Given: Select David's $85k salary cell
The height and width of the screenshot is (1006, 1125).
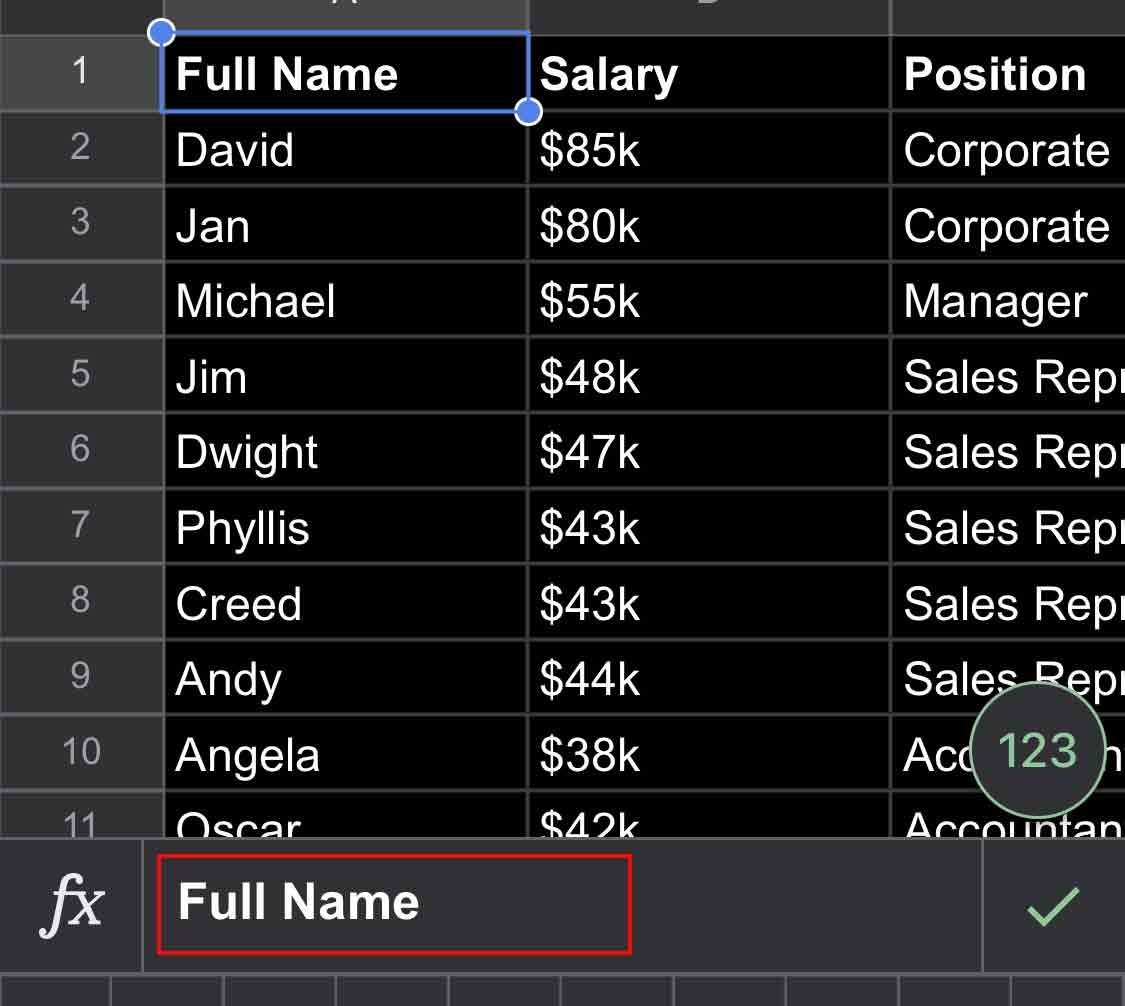Looking at the screenshot, I should (x=708, y=150).
